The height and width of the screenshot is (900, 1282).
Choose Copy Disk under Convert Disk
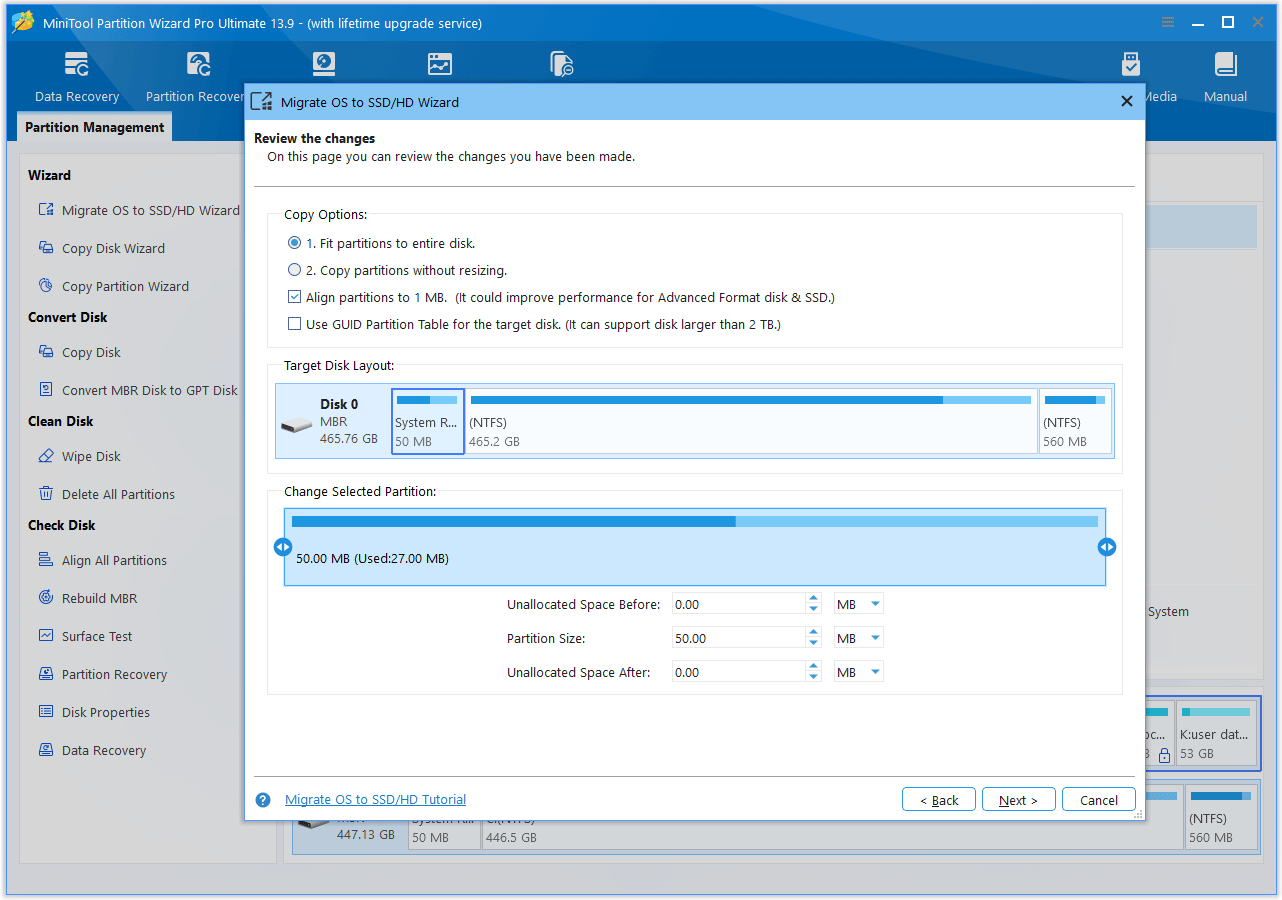[x=91, y=352]
